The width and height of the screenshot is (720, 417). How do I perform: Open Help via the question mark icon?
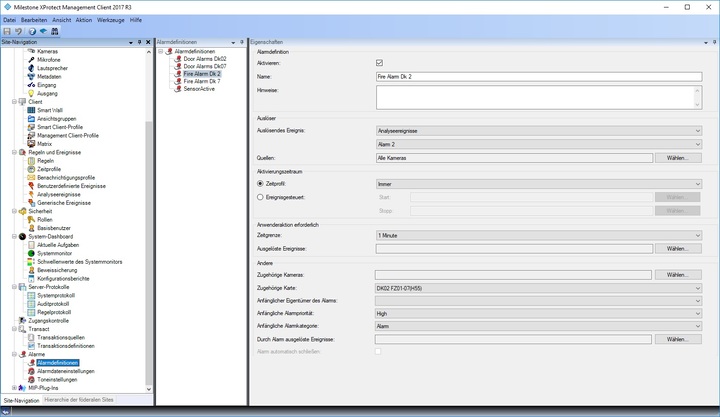point(32,31)
